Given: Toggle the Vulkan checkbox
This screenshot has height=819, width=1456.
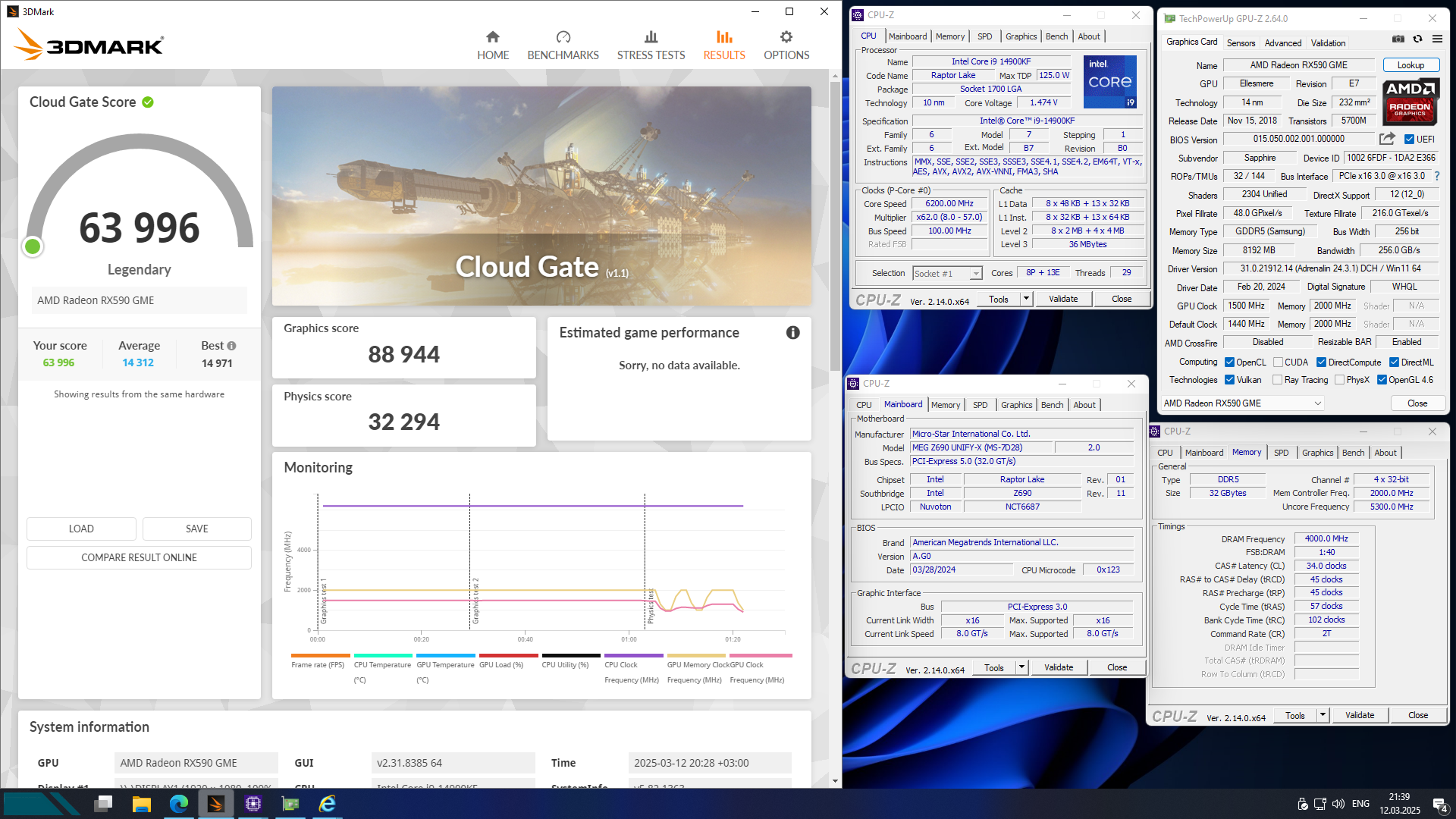Looking at the screenshot, I should pos(1229,380).
